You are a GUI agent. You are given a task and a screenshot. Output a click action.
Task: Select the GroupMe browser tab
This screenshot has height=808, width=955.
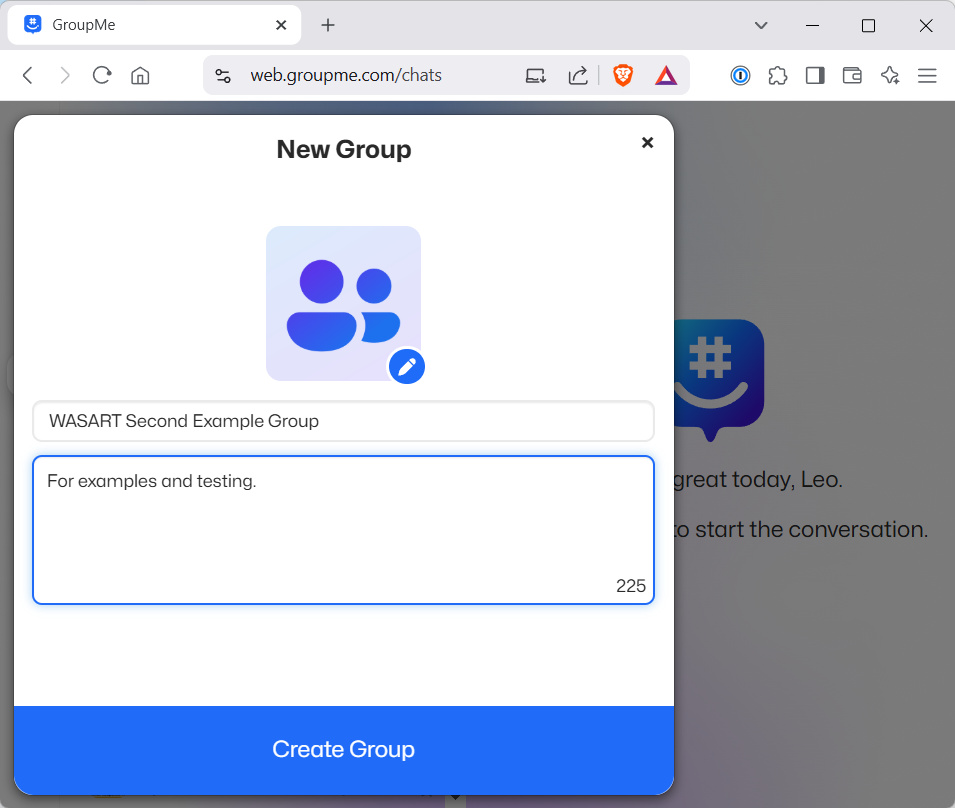tap(154, 25)
